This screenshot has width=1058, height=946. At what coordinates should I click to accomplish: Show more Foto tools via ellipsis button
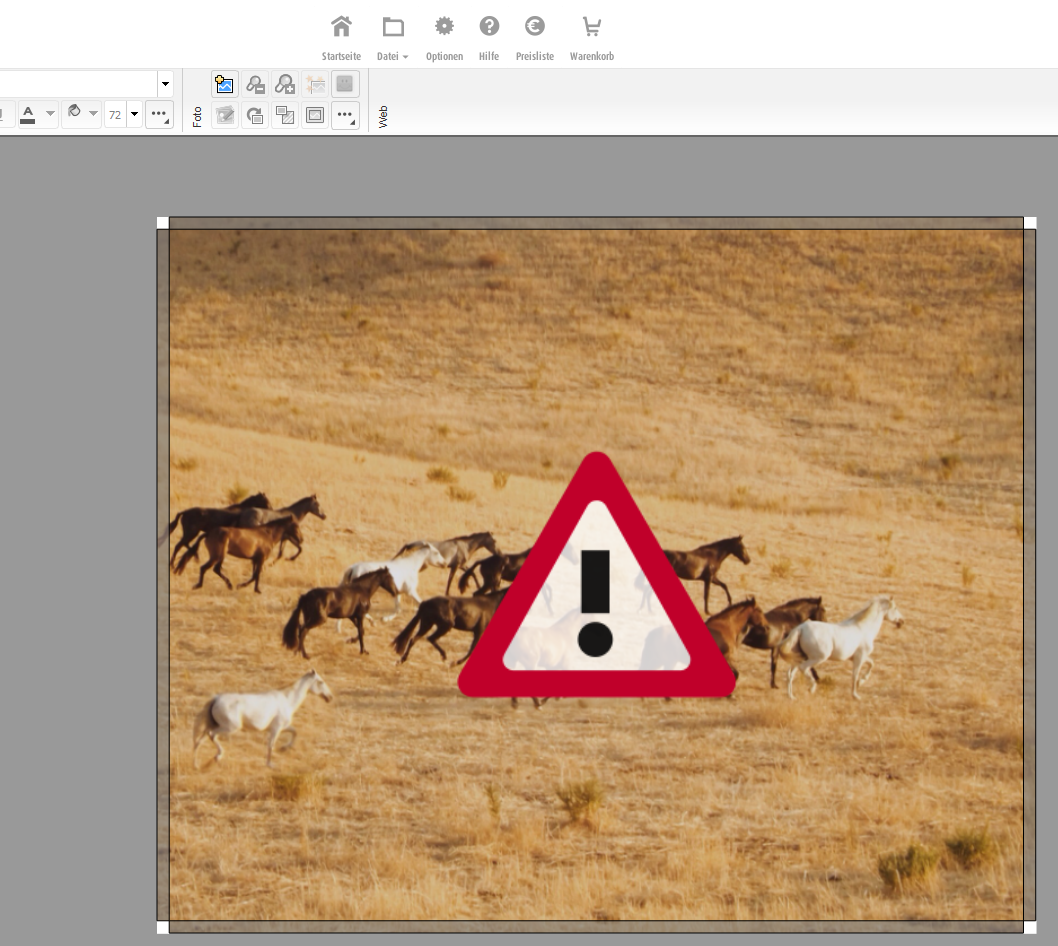point(345,115)
